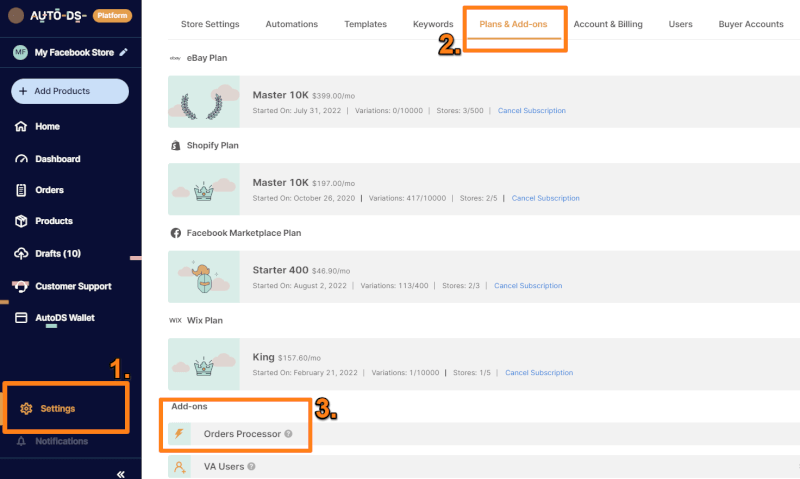The width and height of the screenshot is (800, 479).
Task: Click the $46.90/mo price text
Action: tap(331, 271)
